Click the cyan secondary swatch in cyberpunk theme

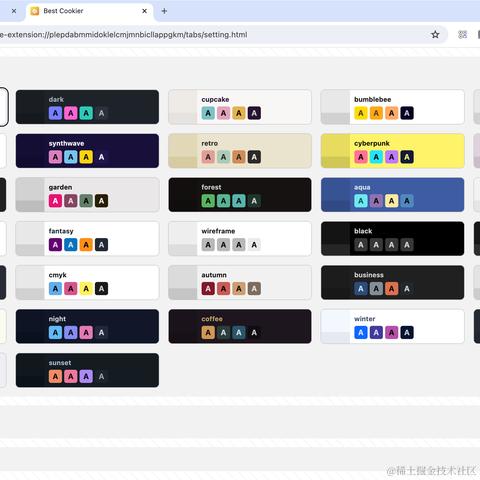[376, 157]
